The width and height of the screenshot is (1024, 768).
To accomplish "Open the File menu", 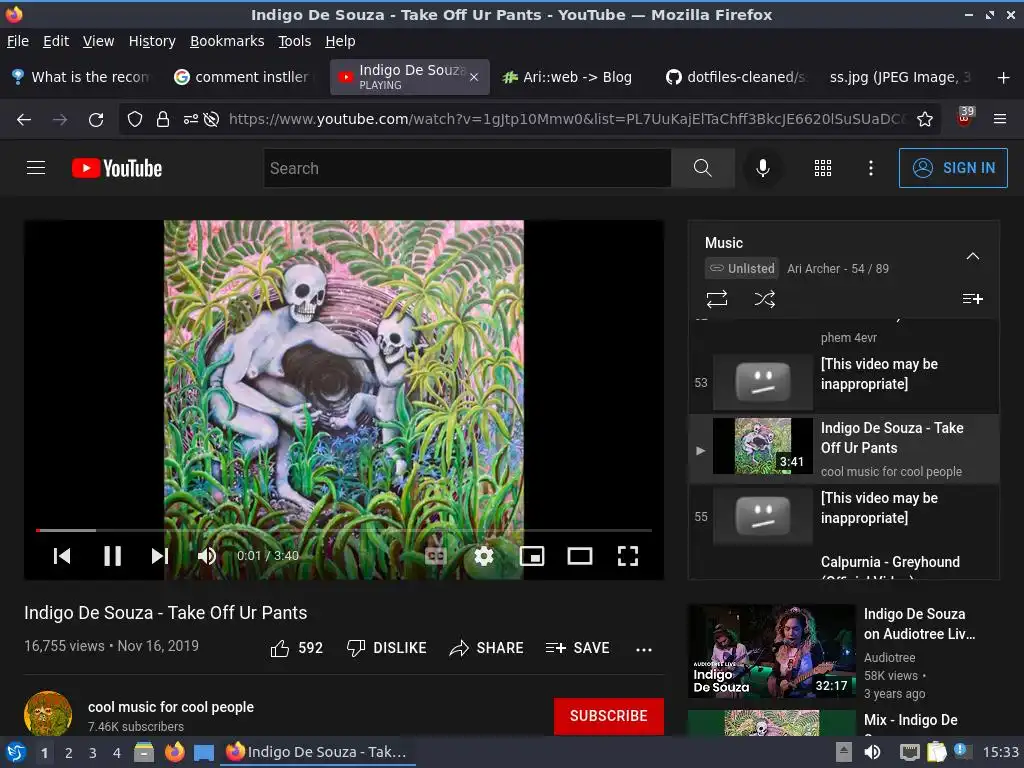I will coord(18,41).
